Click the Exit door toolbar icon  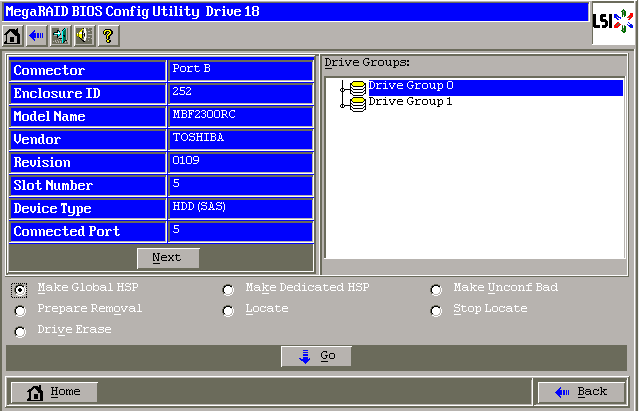click(x=60, y=36)
